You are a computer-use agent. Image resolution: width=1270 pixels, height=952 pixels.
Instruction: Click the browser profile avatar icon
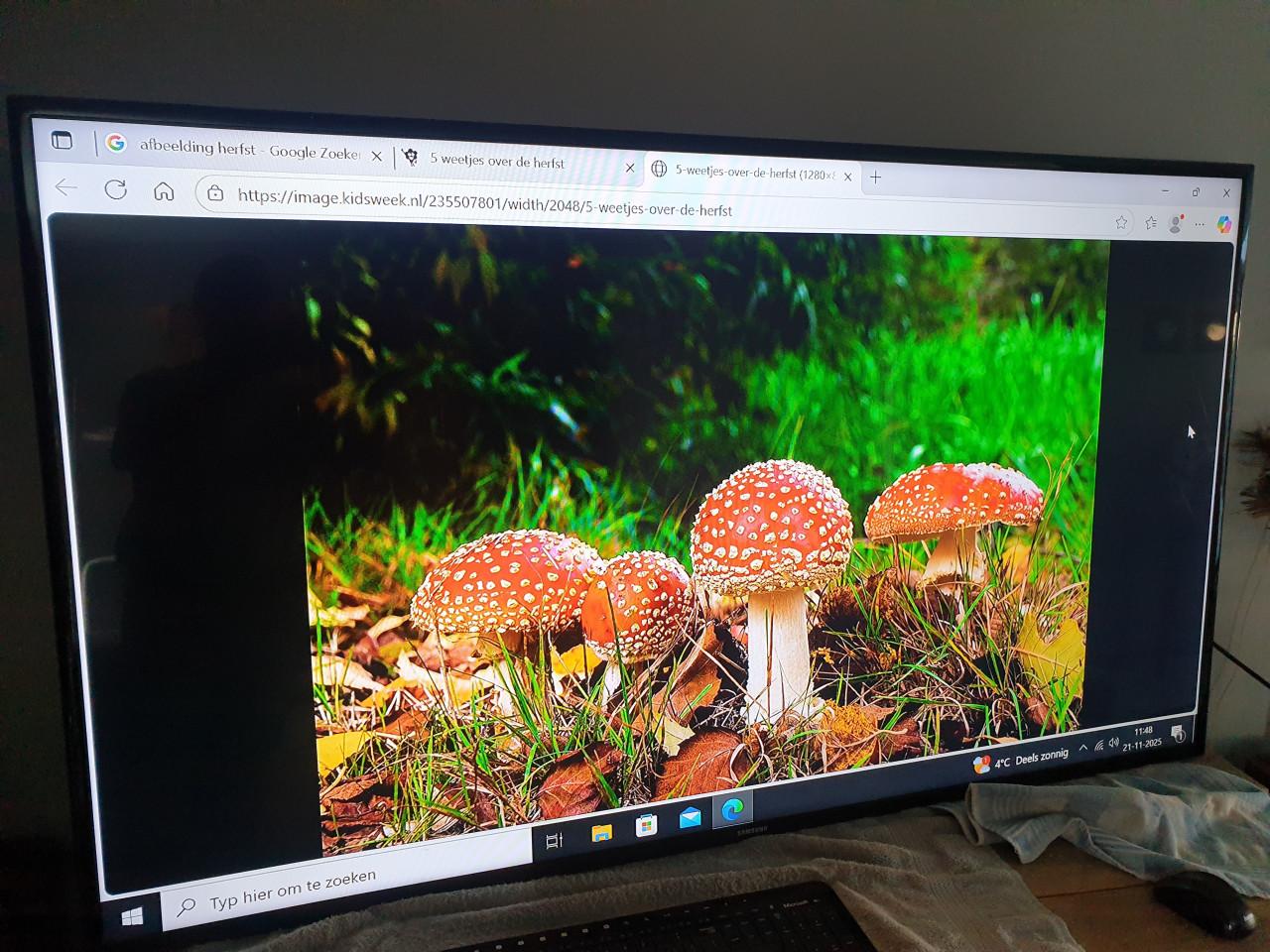point(1175,225)
